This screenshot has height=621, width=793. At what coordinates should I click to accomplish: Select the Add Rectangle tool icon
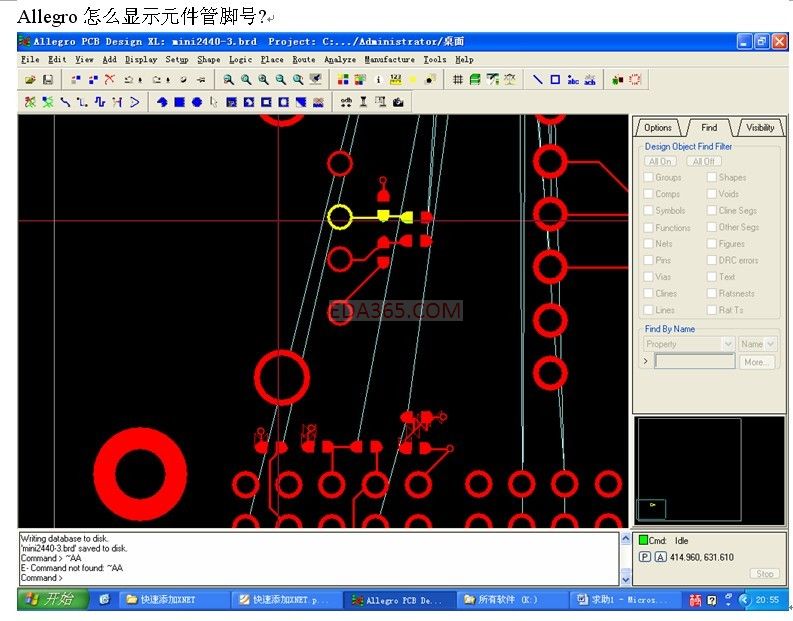555,80
